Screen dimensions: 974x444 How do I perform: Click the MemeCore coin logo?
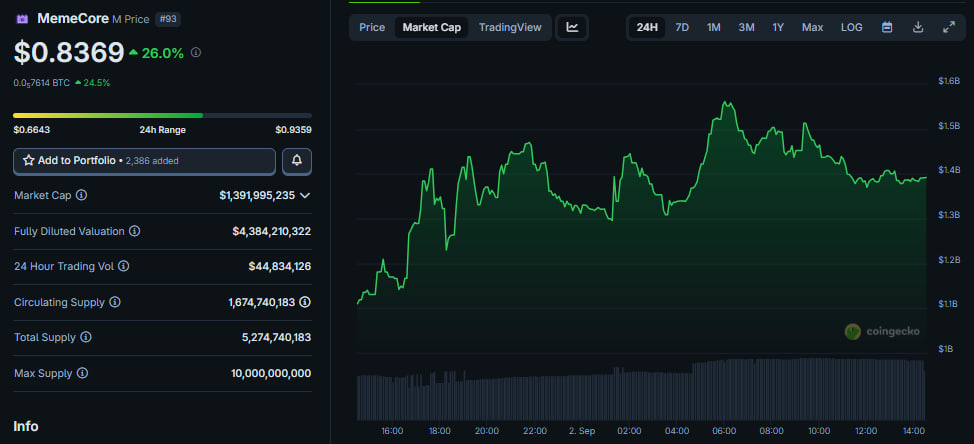click(23, 18)
